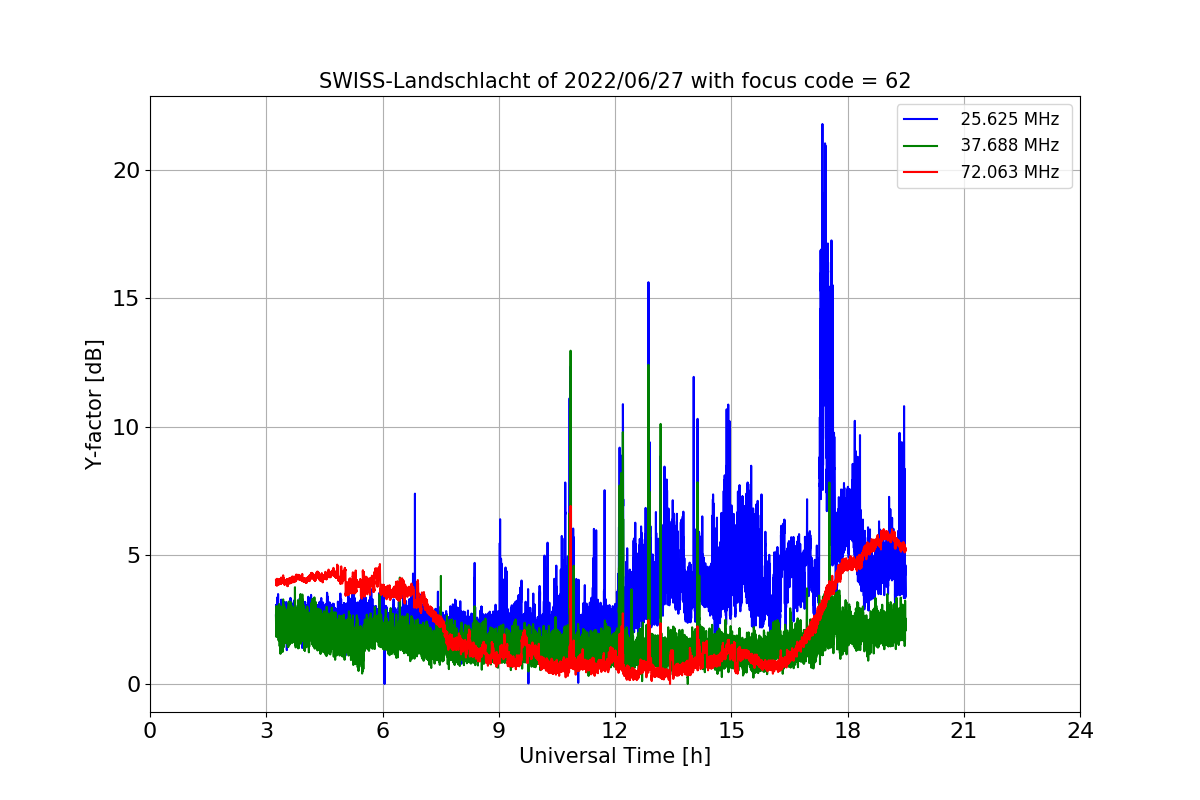Click the x-axis tick label 9
Viewport: 1200px width, 800px height.
click(499, 731)
